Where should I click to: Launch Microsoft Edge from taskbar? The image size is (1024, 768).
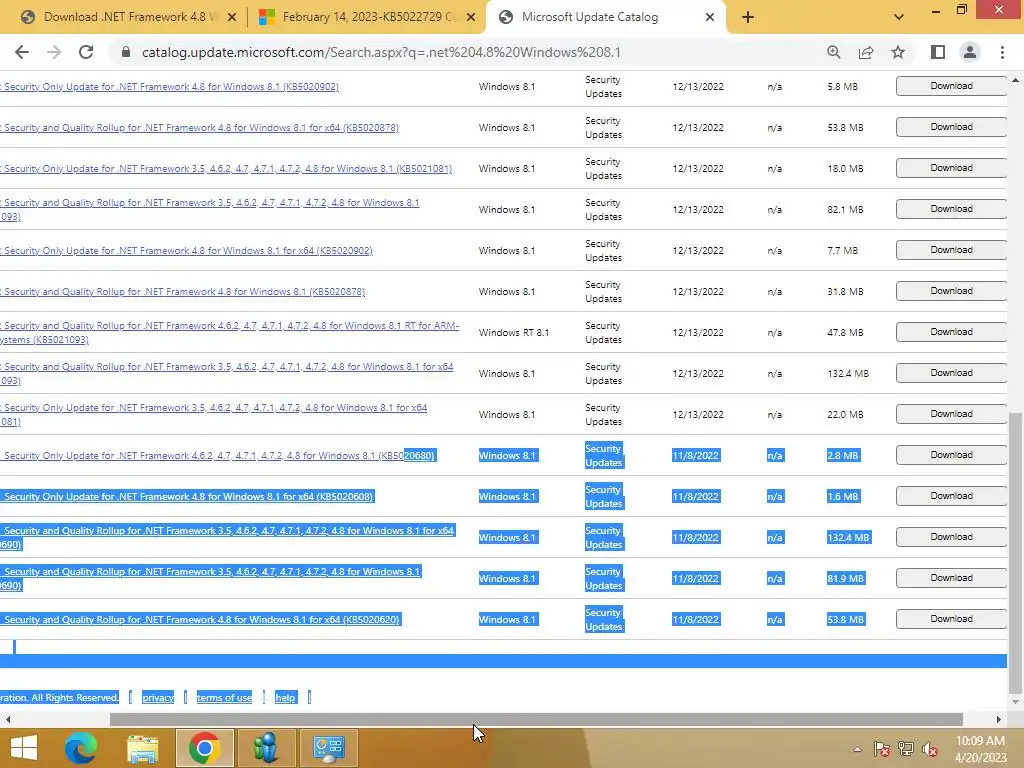point(81,747)
